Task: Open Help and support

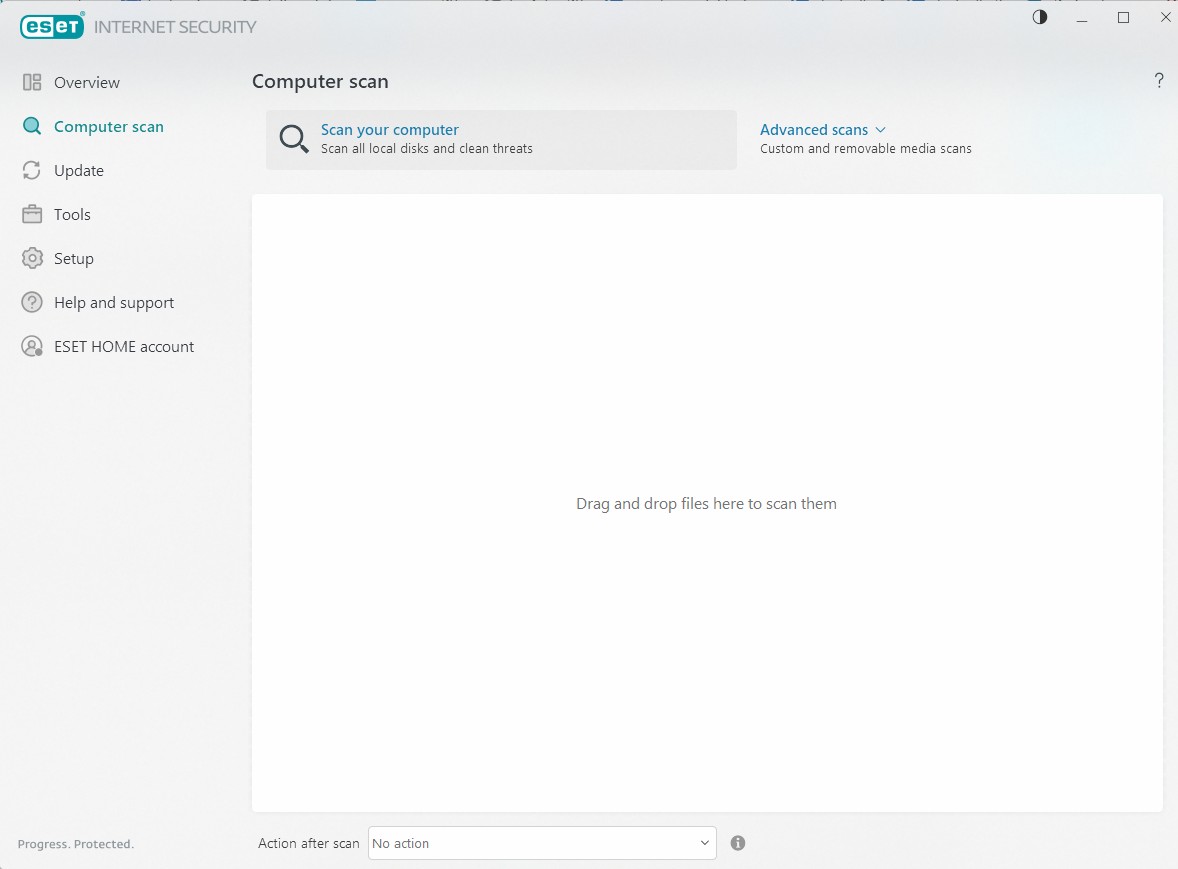Action: coord(114,302)
